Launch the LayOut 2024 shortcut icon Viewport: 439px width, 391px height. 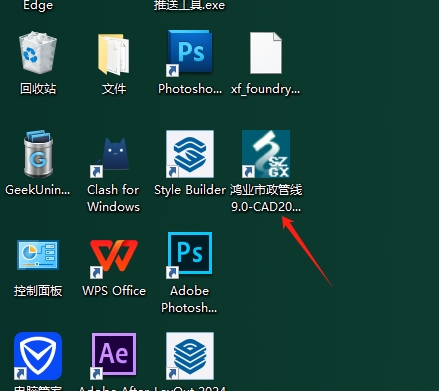click(190, 356)
